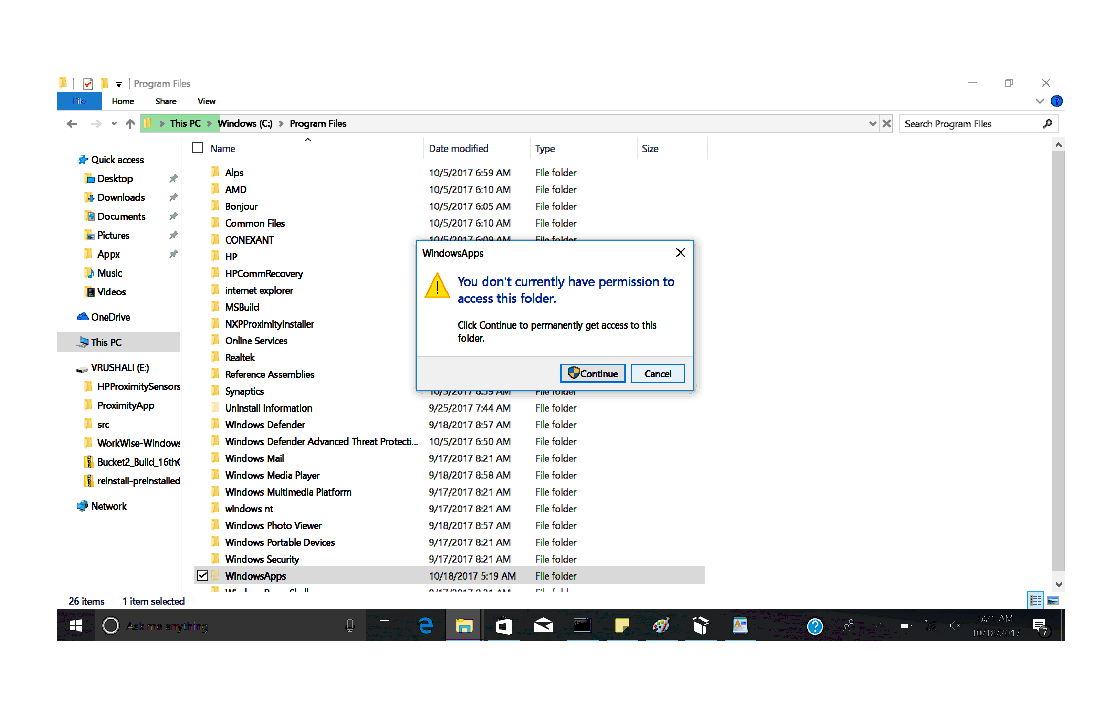The image size is (1120, 710).
Task: Open Mail app from taskbar
Action: point(544,626)
